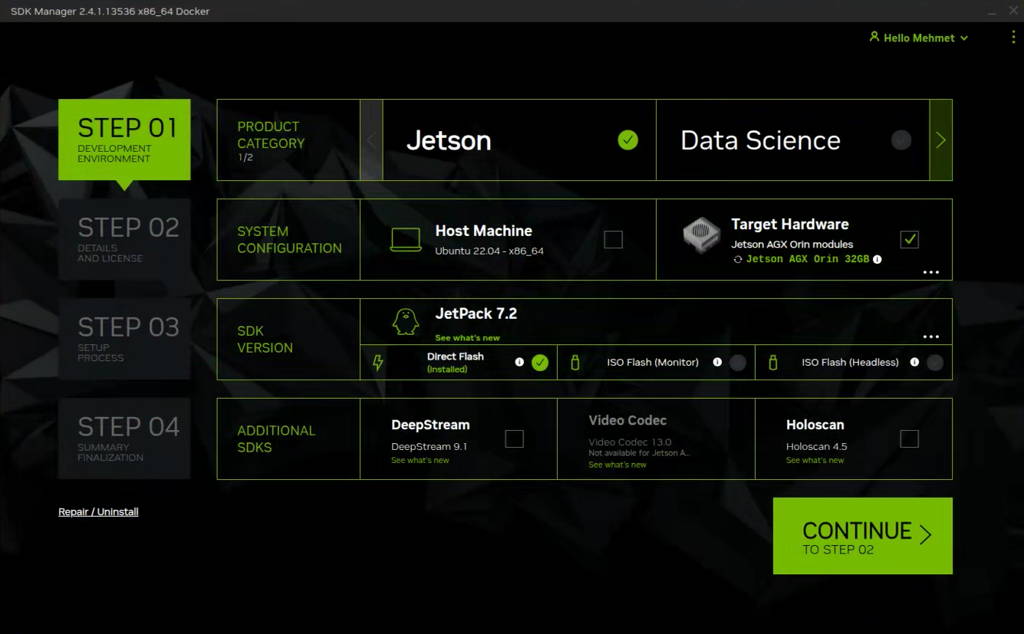
Task: Enable the Host Machine checkbox
Action: (613, 240)
